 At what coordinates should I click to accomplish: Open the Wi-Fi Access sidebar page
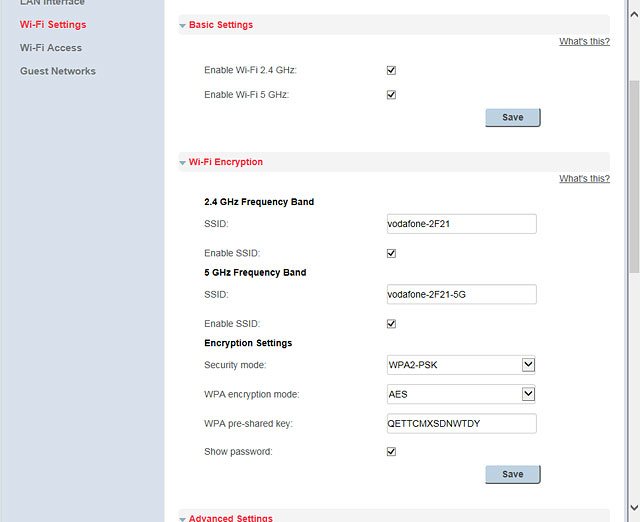(x=51, y=48)
